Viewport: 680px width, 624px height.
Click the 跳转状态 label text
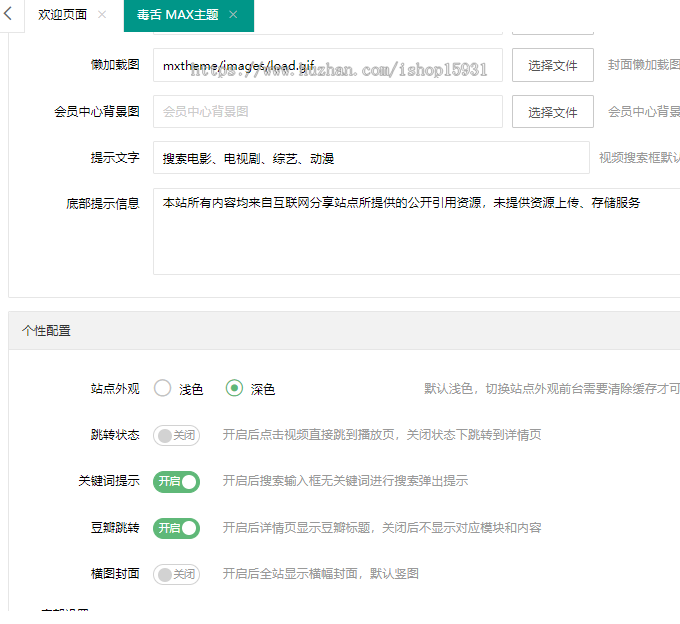pyautogui.click(x=115, y=435)
